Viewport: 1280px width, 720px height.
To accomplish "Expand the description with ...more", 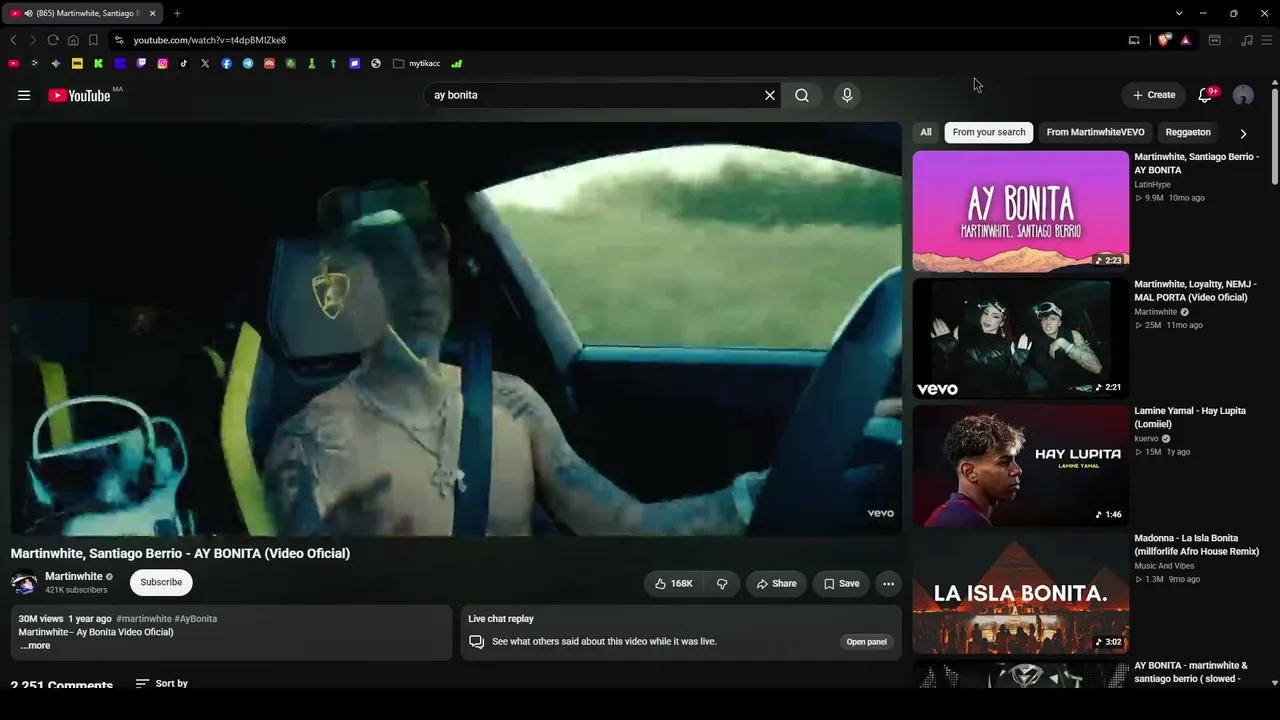I will tap(35, 646).
